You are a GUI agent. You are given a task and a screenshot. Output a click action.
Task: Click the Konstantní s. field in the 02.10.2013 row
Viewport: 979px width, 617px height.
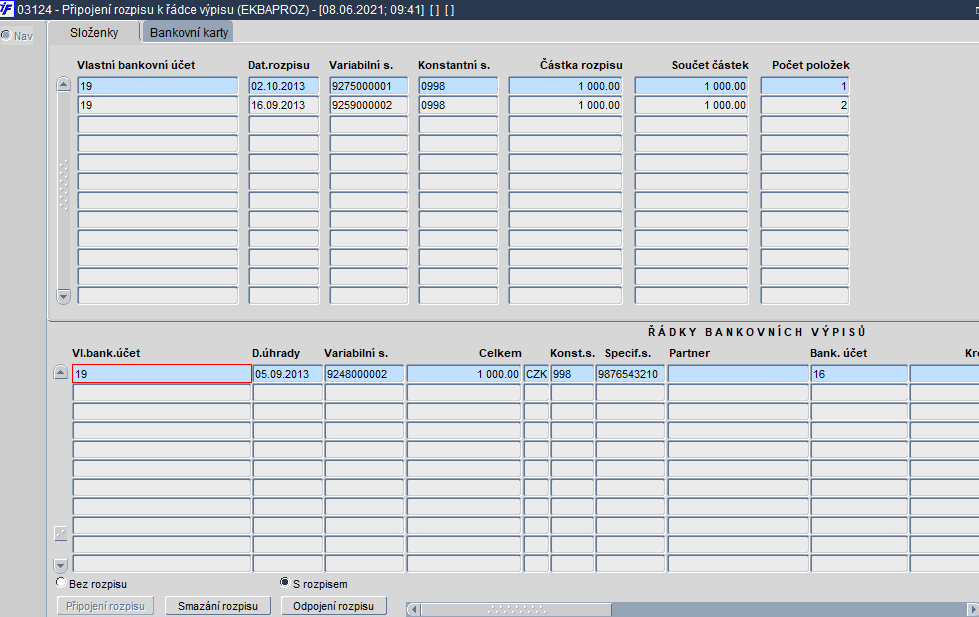point(458,86)
